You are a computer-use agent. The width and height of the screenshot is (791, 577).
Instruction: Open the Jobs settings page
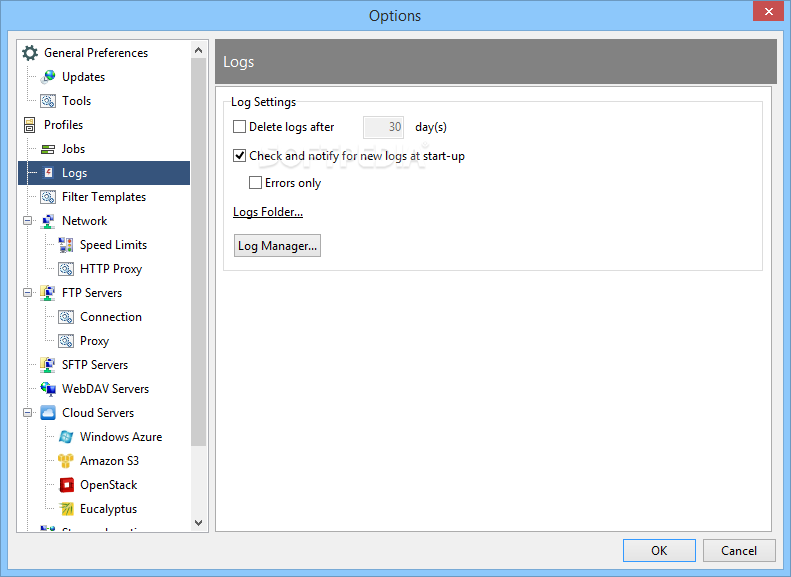coord(73,149)
